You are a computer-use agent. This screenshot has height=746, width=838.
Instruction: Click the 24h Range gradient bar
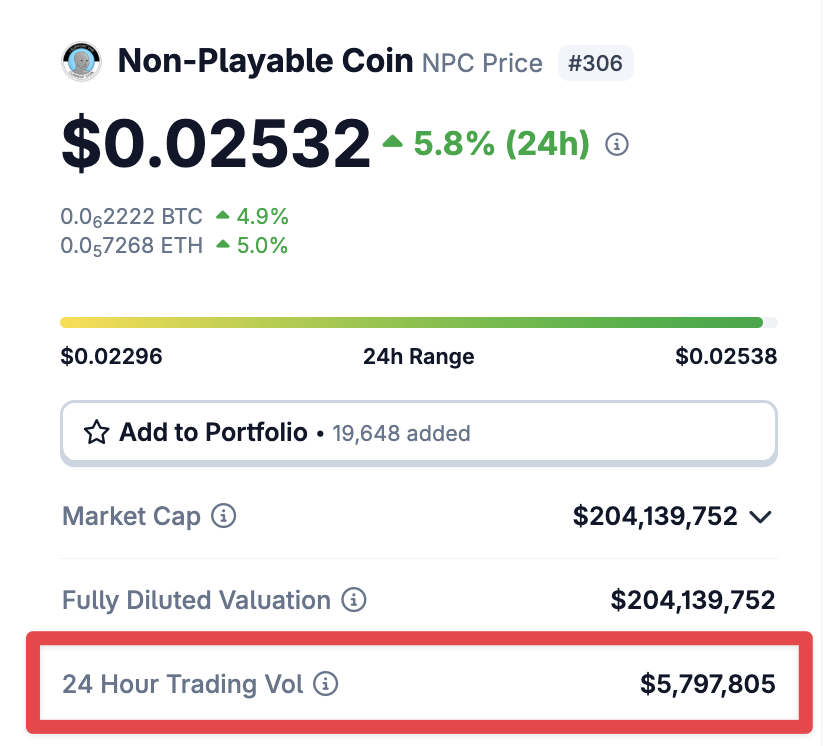coord(419,322)
